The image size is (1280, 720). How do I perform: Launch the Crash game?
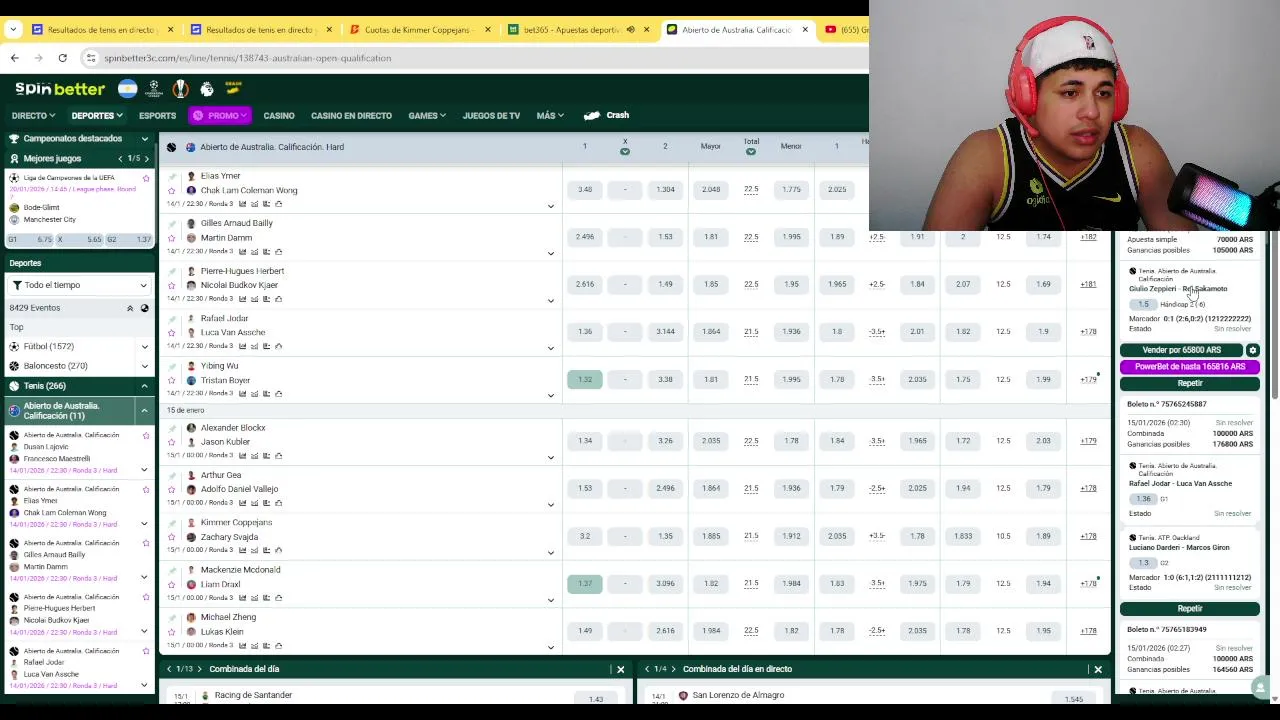click(606, 115)
